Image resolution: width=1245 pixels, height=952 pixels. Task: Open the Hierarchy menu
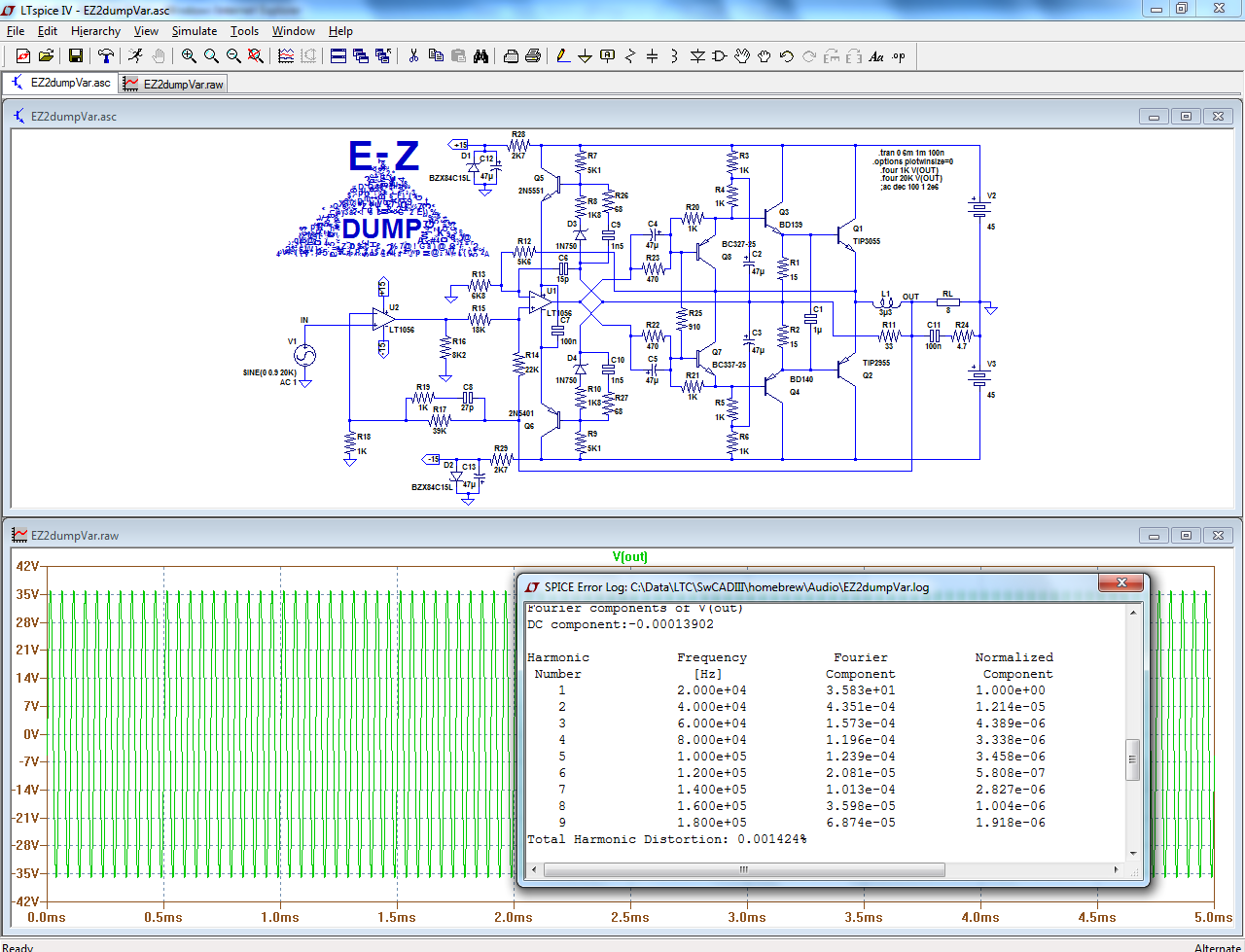[x=95, y=31]
